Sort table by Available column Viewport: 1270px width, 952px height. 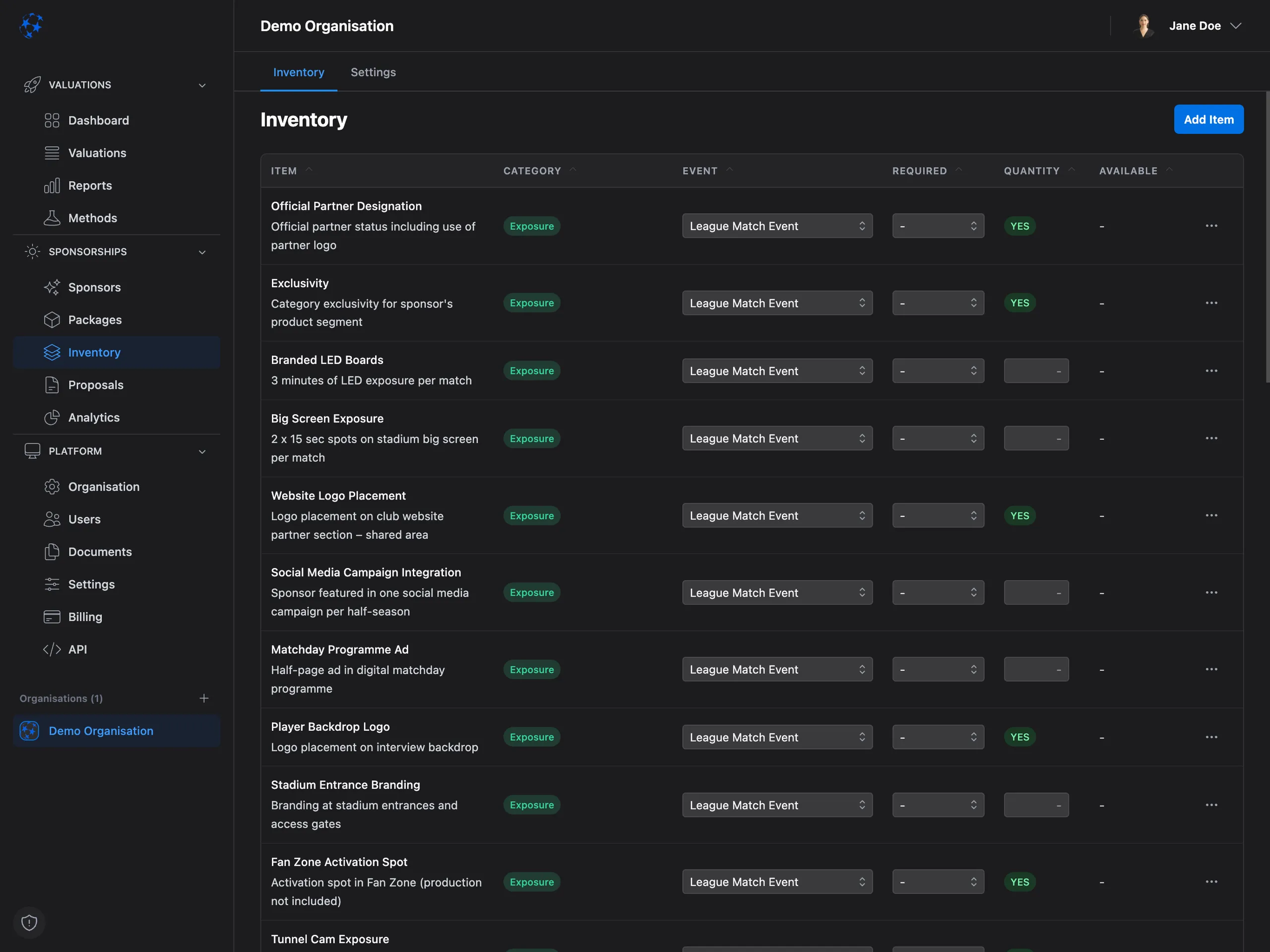tap(1135, 171)
